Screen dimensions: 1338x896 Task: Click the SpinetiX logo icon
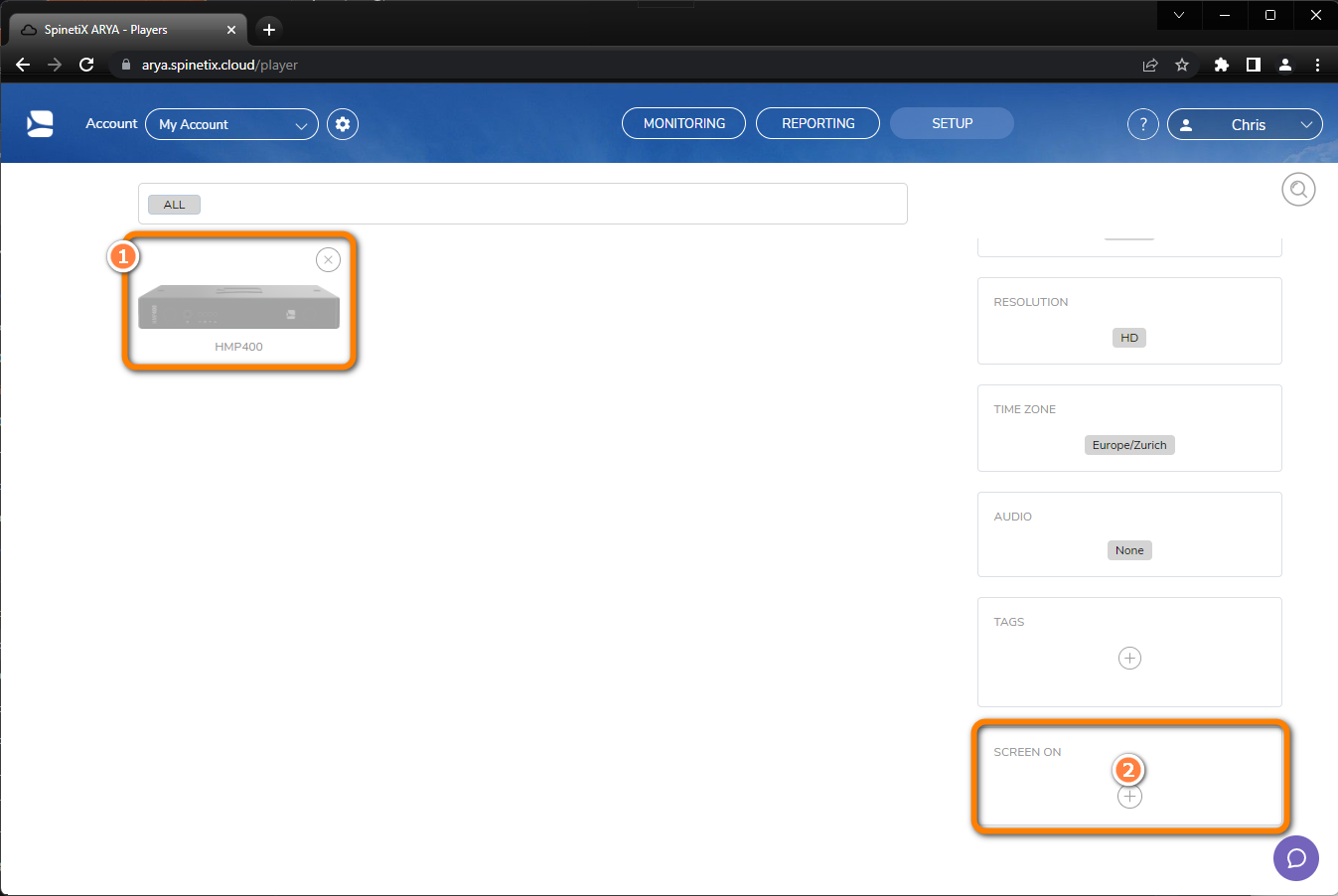(40, 123)
